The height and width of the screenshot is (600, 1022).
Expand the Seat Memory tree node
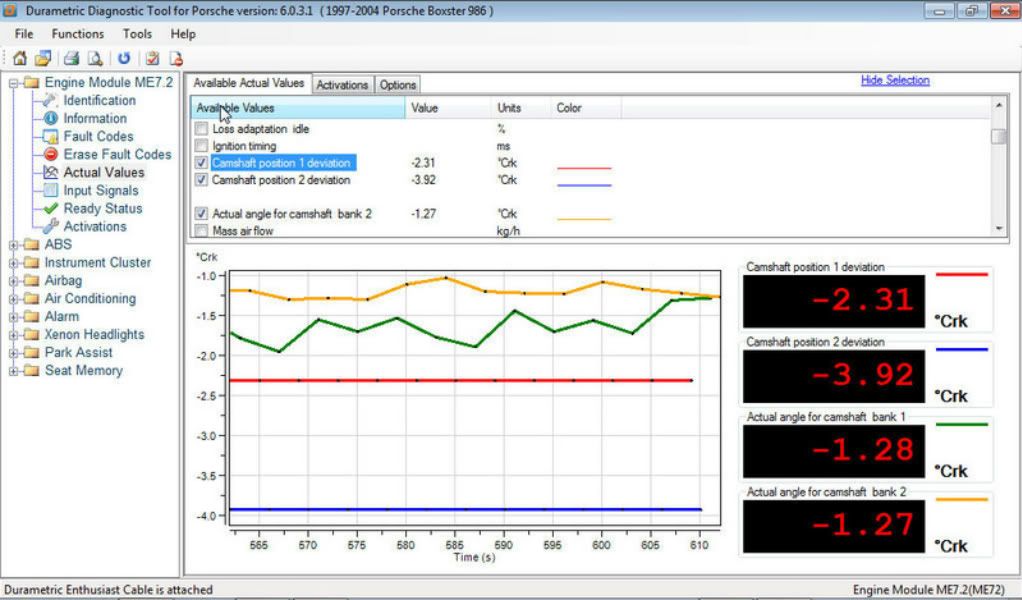coord(13,371)
